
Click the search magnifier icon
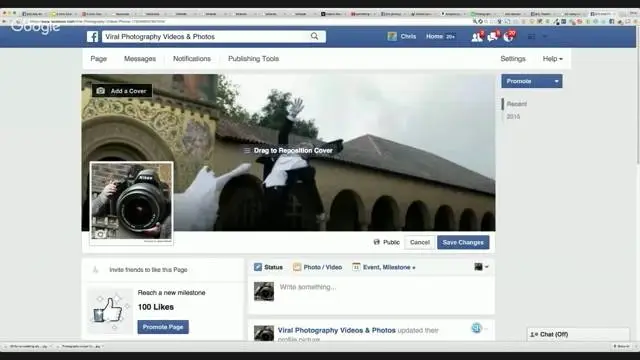(x=314, y=36)
